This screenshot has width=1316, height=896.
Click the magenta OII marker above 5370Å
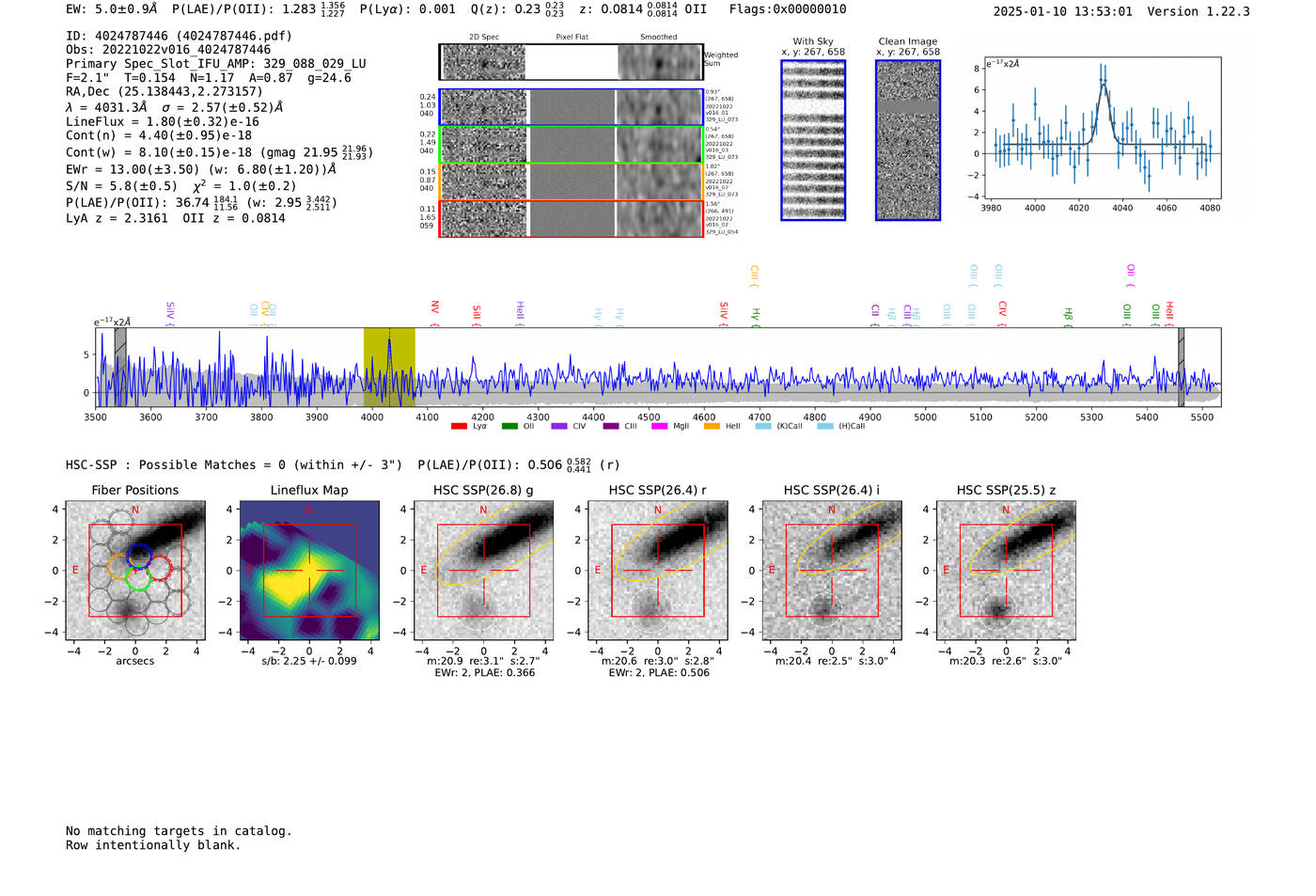pos(1131,275)
